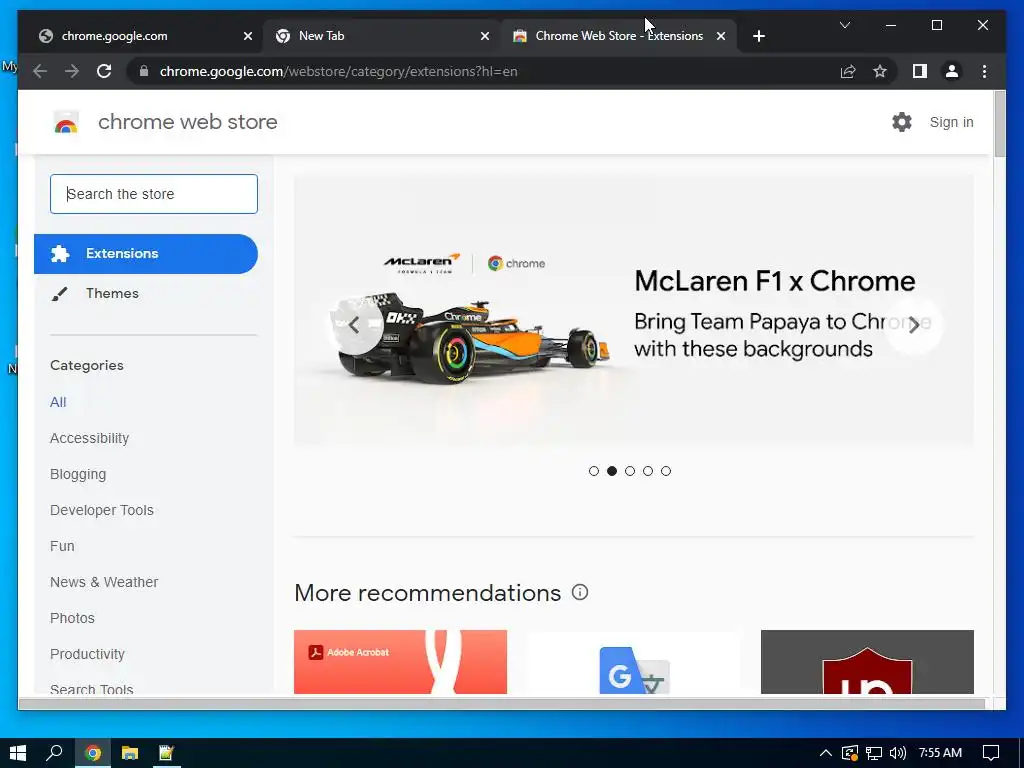Click the More recommendations info icon
Viewport: 1024px width, 768px height.
(x=580, y=592)
